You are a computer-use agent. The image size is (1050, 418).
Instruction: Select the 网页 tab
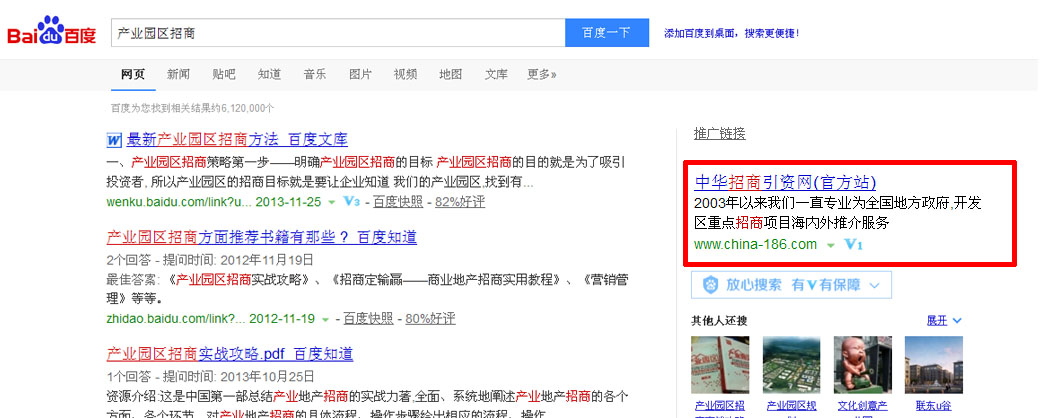(x=133, y=74)
